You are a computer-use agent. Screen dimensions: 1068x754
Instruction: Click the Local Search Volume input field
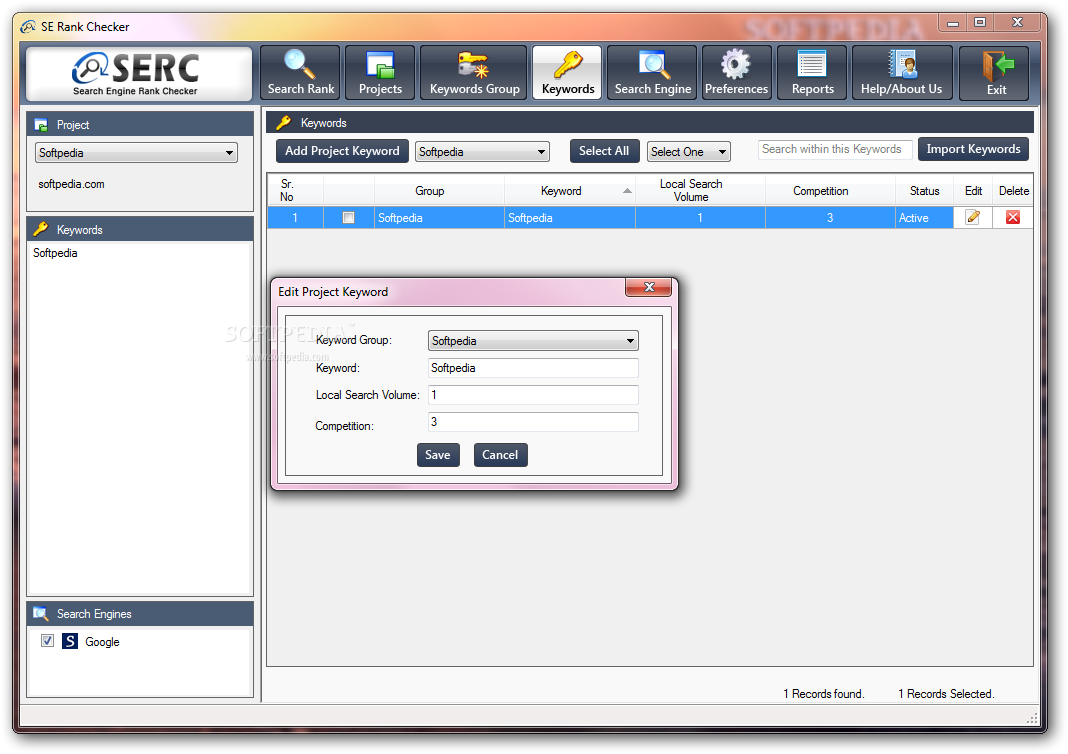(x=533, y=395)
